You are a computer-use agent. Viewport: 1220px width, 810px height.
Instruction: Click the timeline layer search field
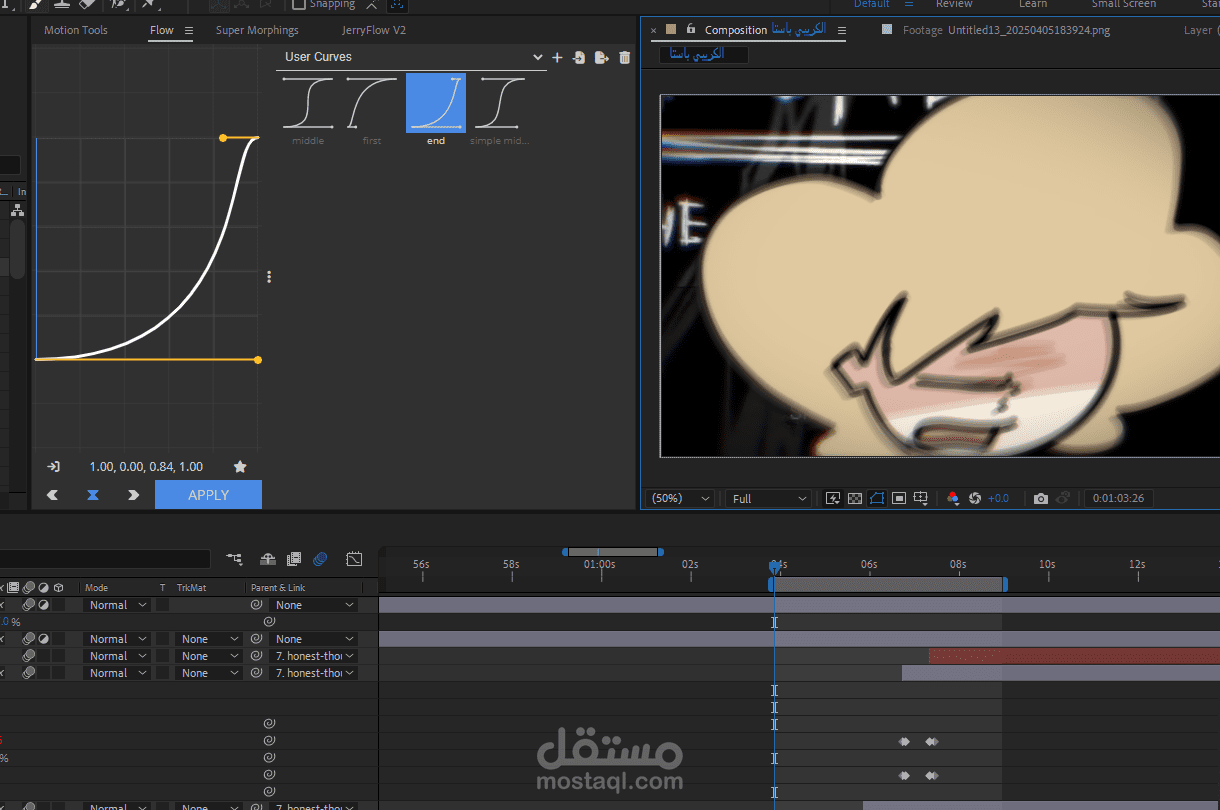[105, 559]
